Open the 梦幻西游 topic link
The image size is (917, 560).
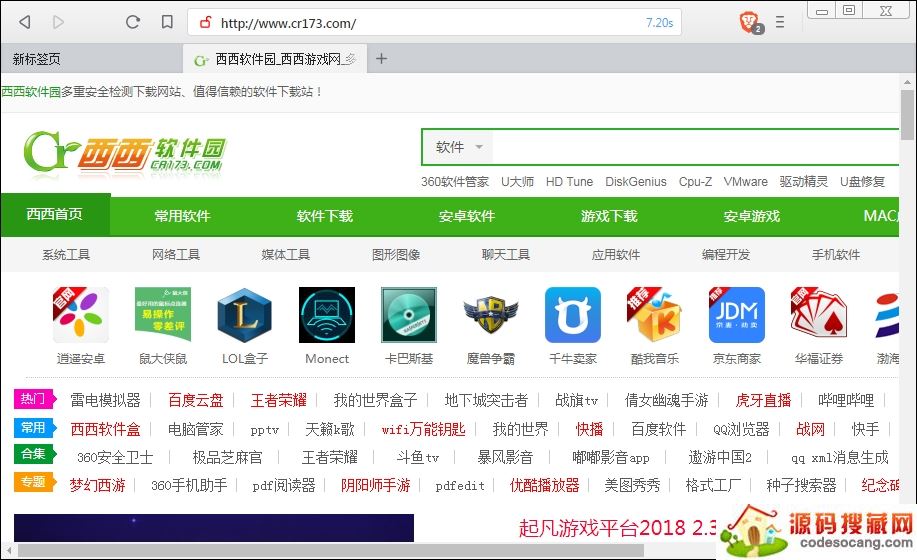tap(97, 485)
